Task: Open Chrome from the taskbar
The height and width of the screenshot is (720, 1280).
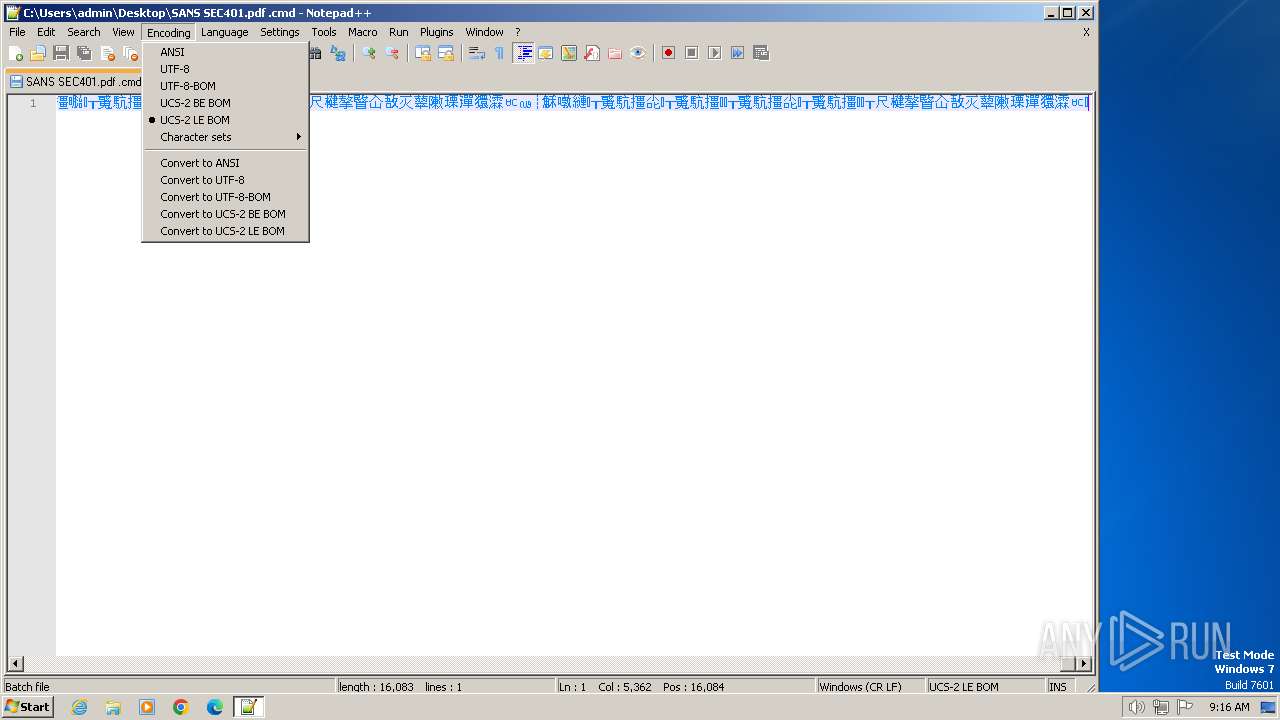Action: pos(181,707)
